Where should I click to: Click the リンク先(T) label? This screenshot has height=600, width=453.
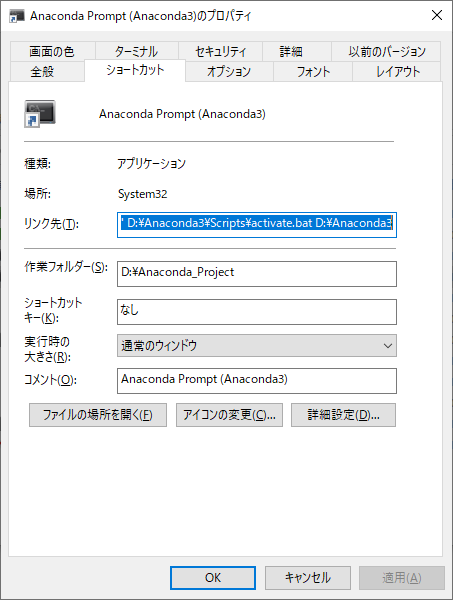[51, 223]
